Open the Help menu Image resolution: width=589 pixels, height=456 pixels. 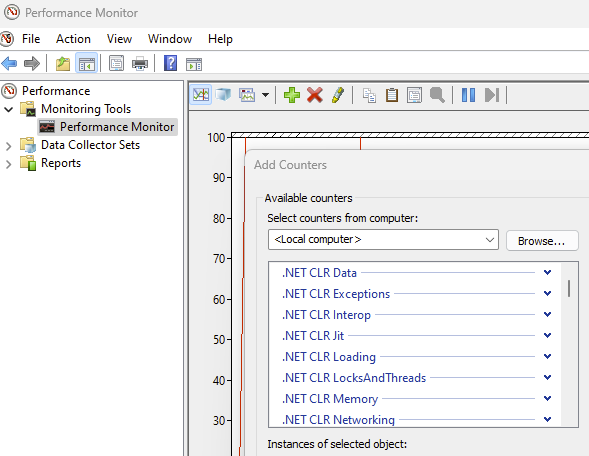point(220,39)
